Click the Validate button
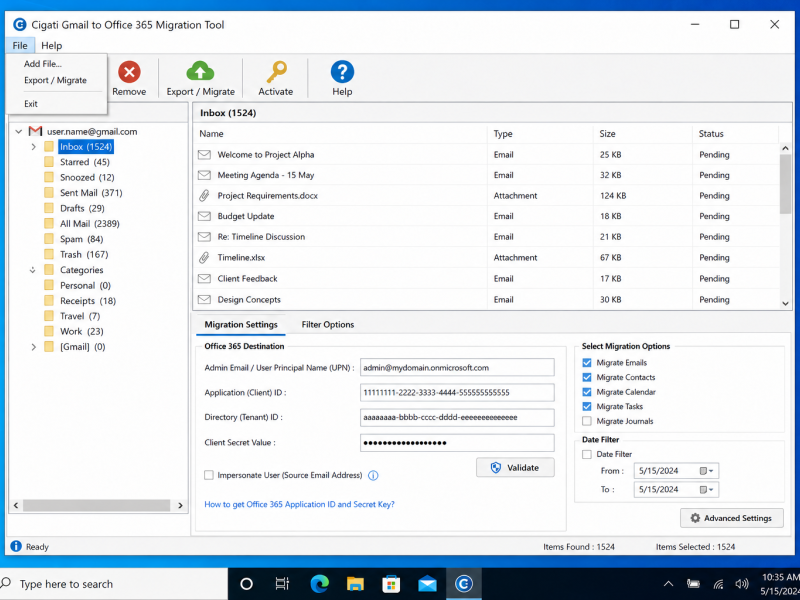 click(x=515, y=467)
